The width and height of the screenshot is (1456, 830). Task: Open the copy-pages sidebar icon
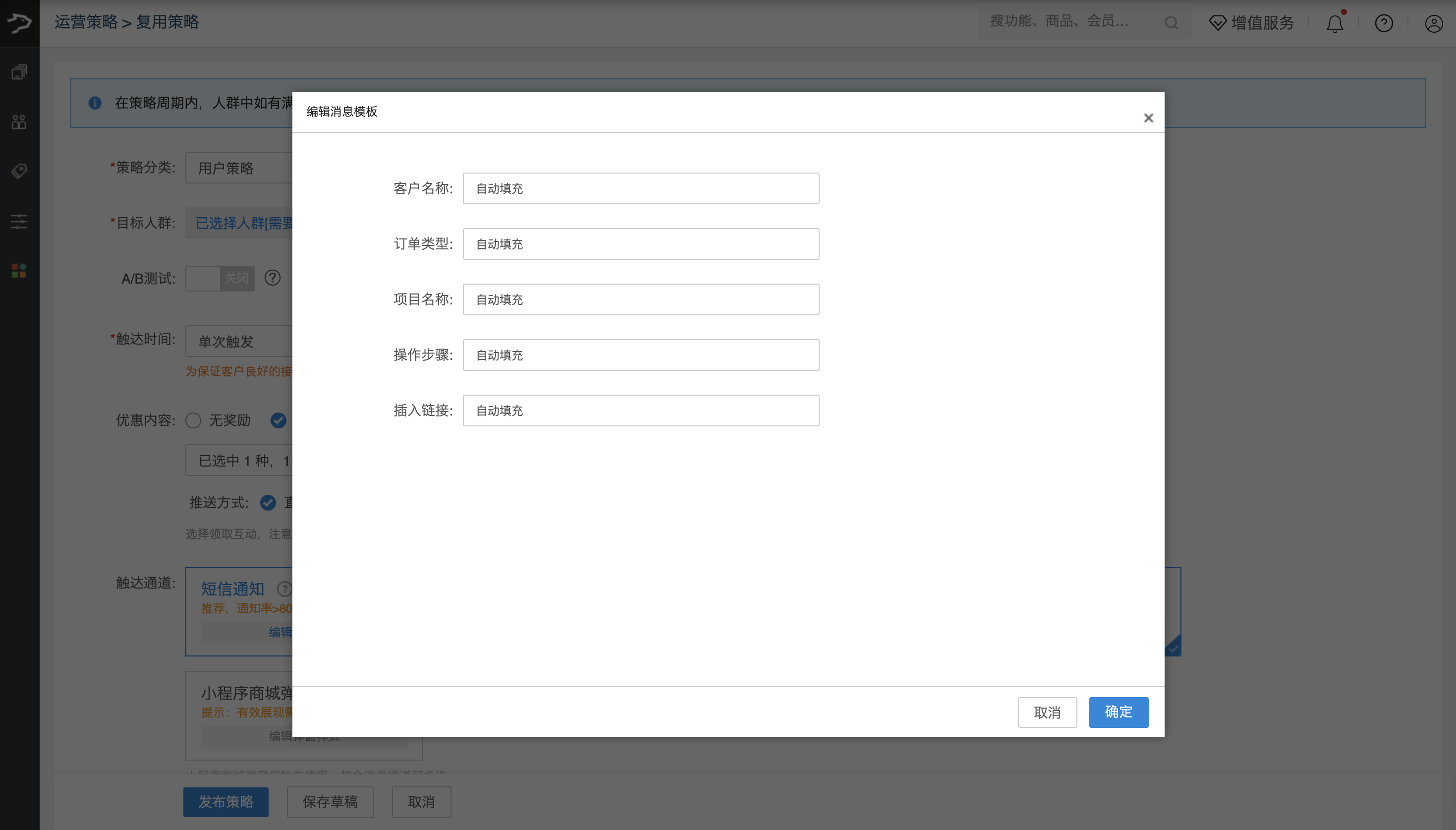(x=19, y=72)
